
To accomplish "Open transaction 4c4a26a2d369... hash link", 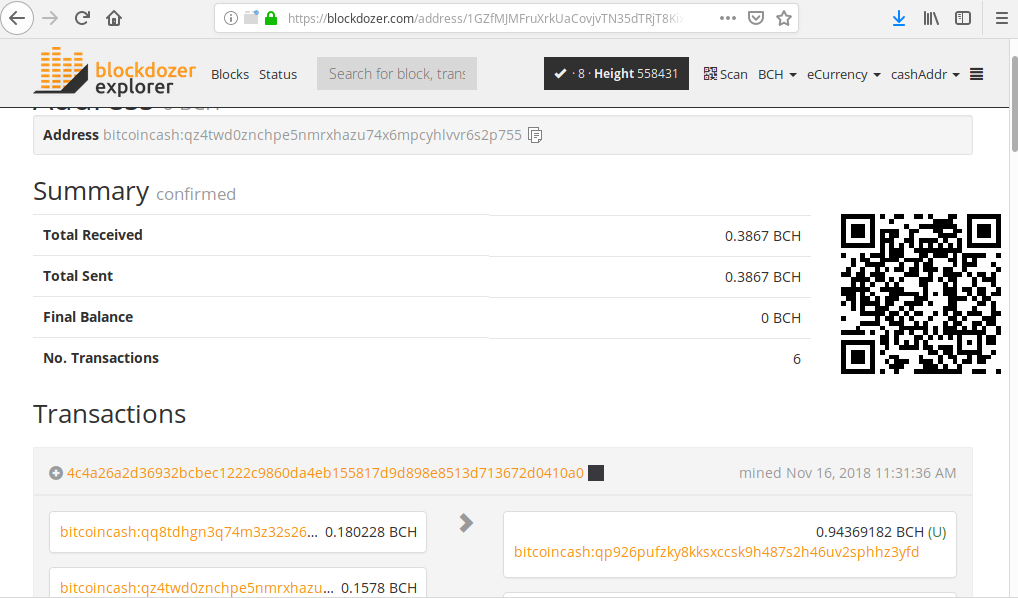I will (325, 473).
